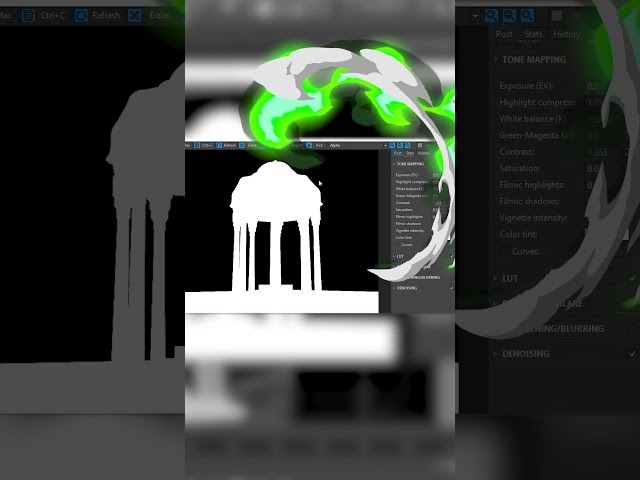The width and height of the screenshot is (640, 480).
Task: Toggle LUT checkmark in small center window
Action: [451, 256]
